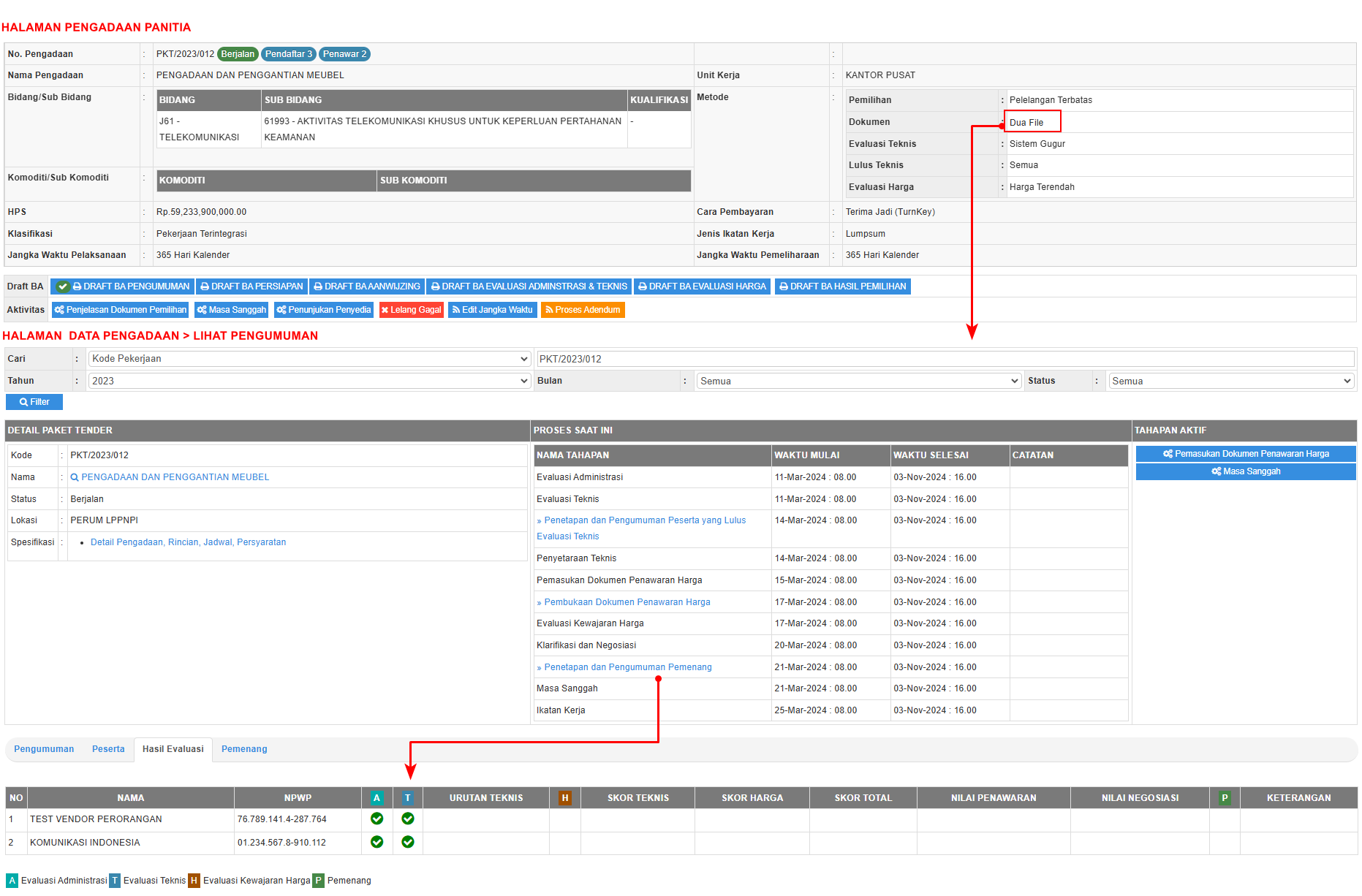Open Proses Adendum orange button
The image size is (1362, 896).
click(x=583, y=310)
